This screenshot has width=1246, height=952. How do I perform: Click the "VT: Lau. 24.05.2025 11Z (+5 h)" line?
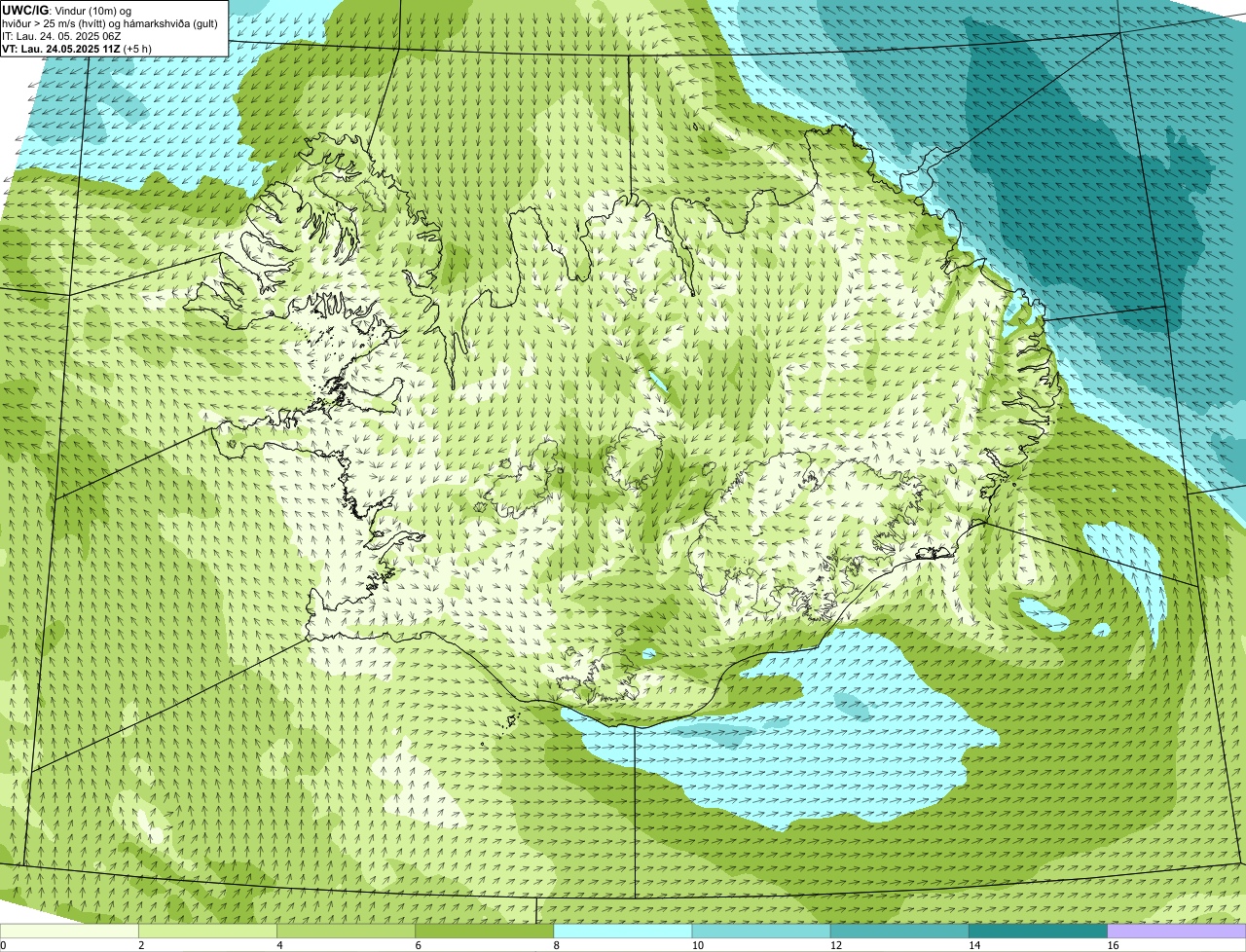point(76,49)
